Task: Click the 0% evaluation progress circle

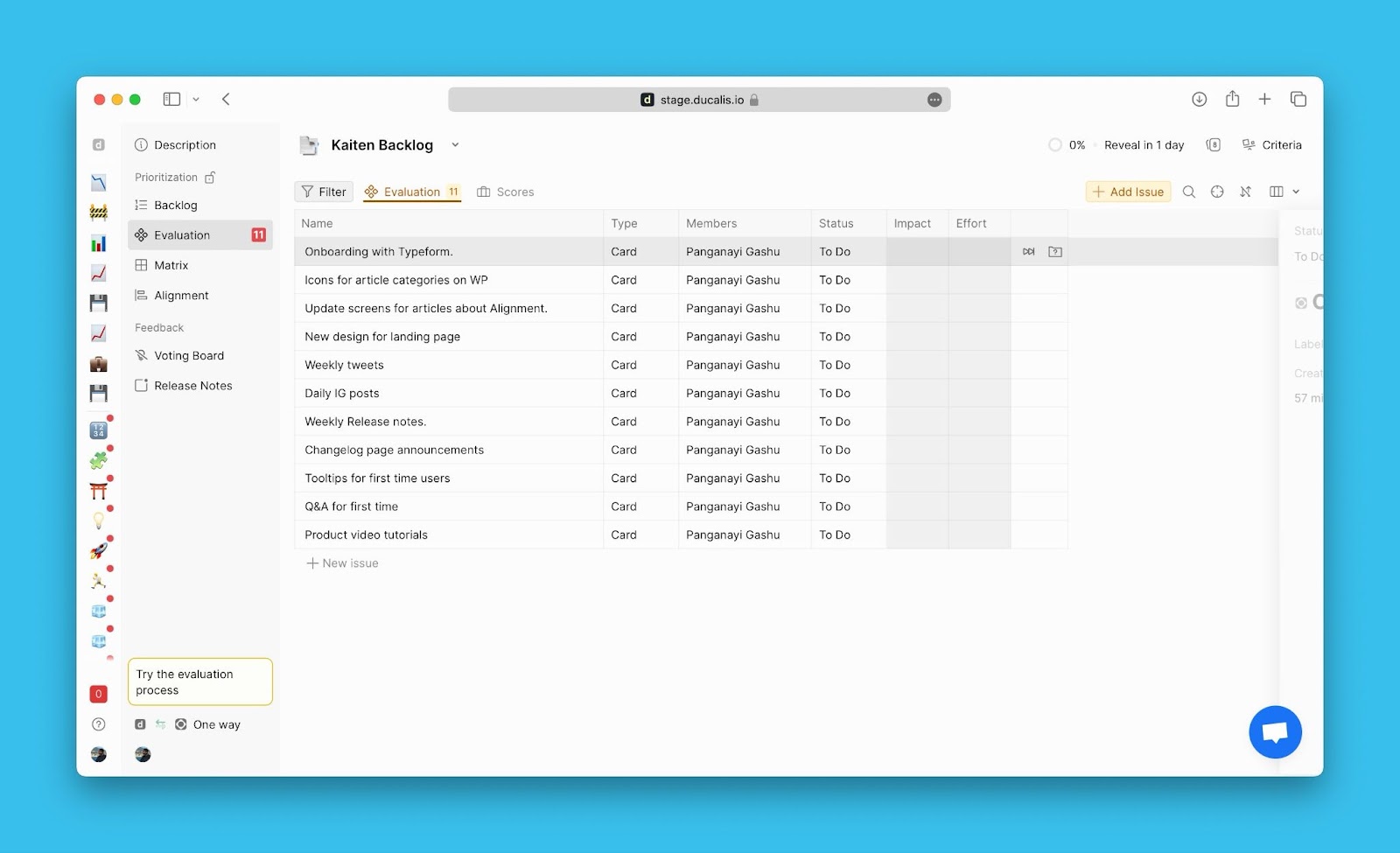Action: click(1055, 145)
